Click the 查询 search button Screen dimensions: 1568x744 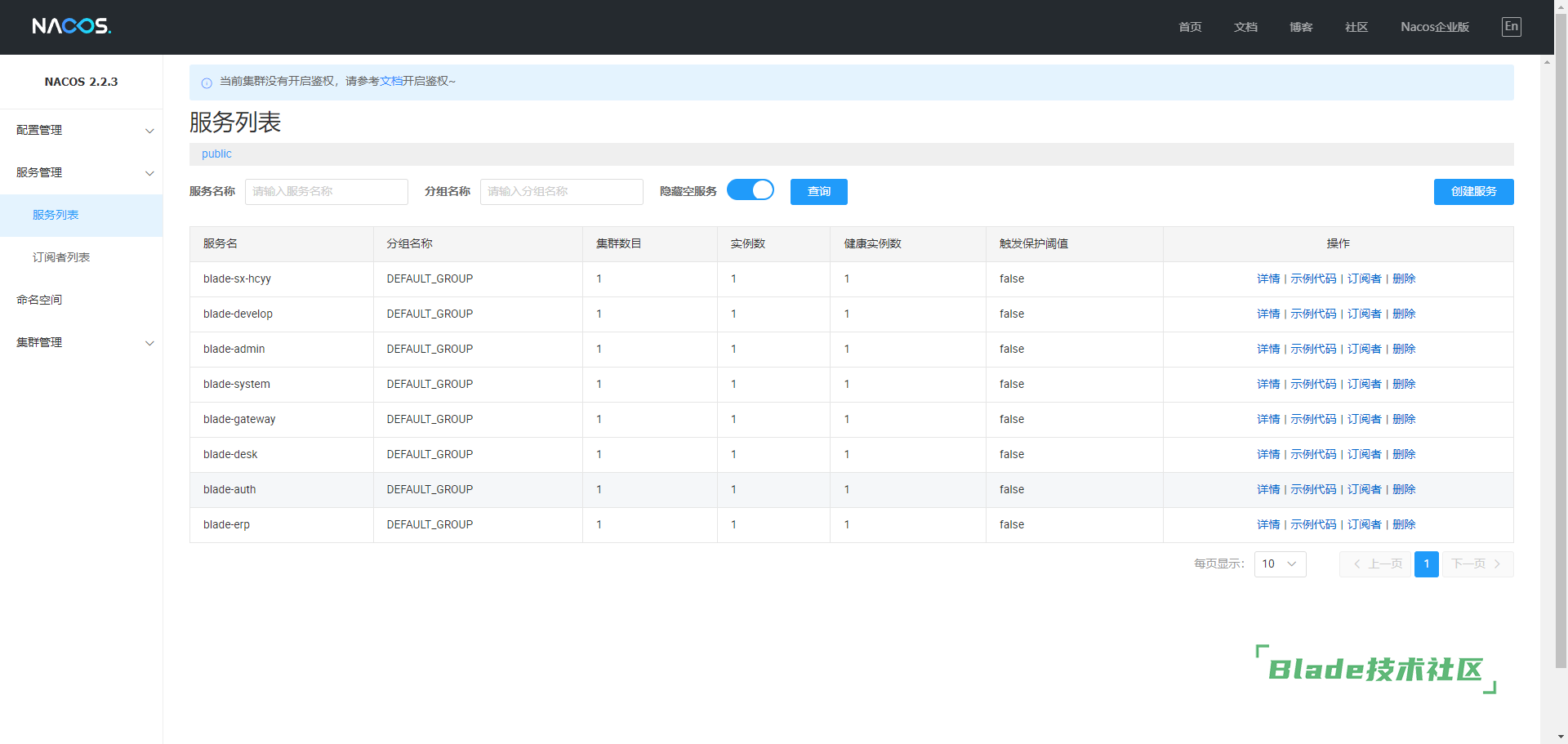(x=819, y=192)
